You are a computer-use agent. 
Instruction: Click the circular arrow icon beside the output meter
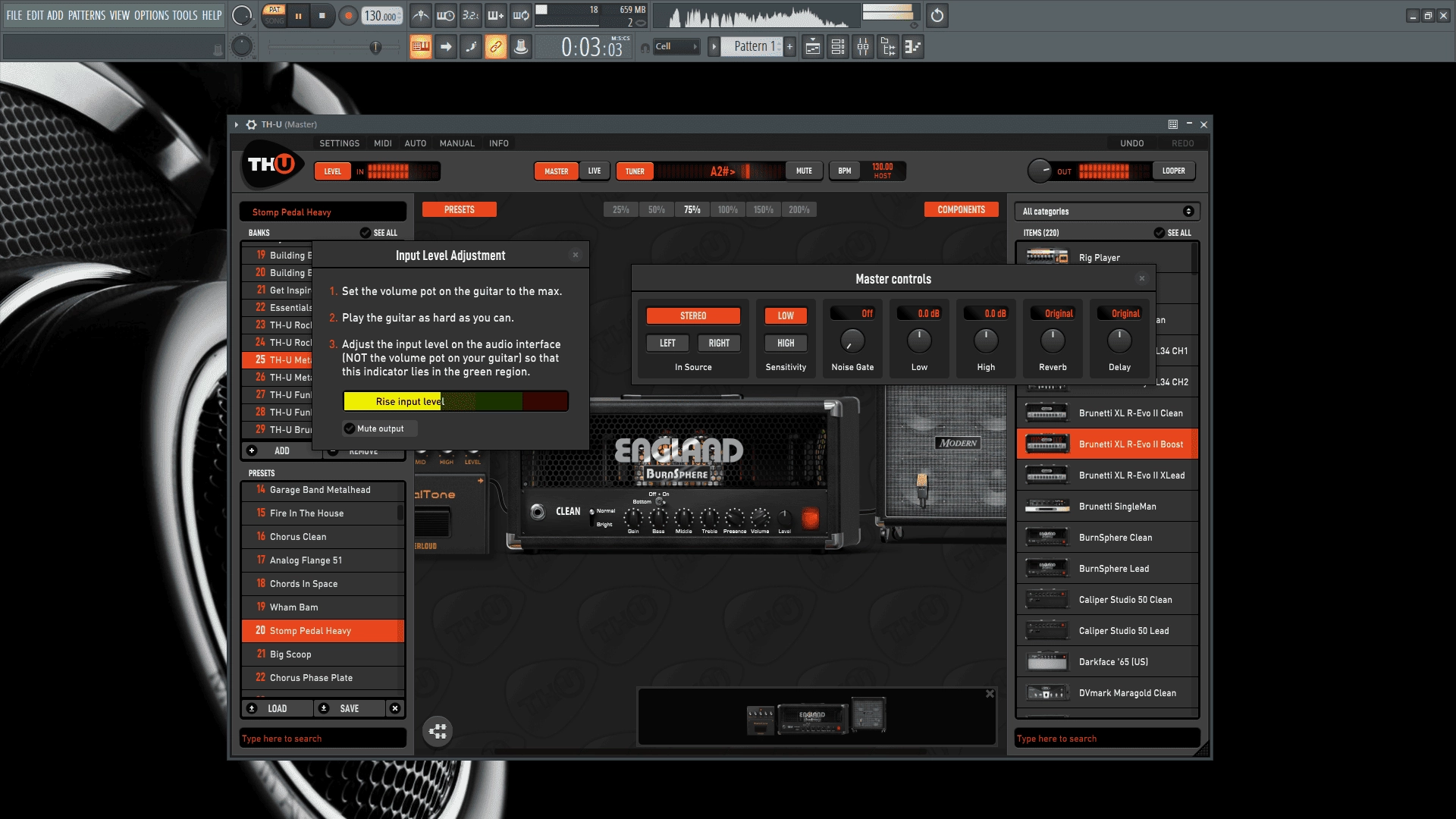(937, 15)
